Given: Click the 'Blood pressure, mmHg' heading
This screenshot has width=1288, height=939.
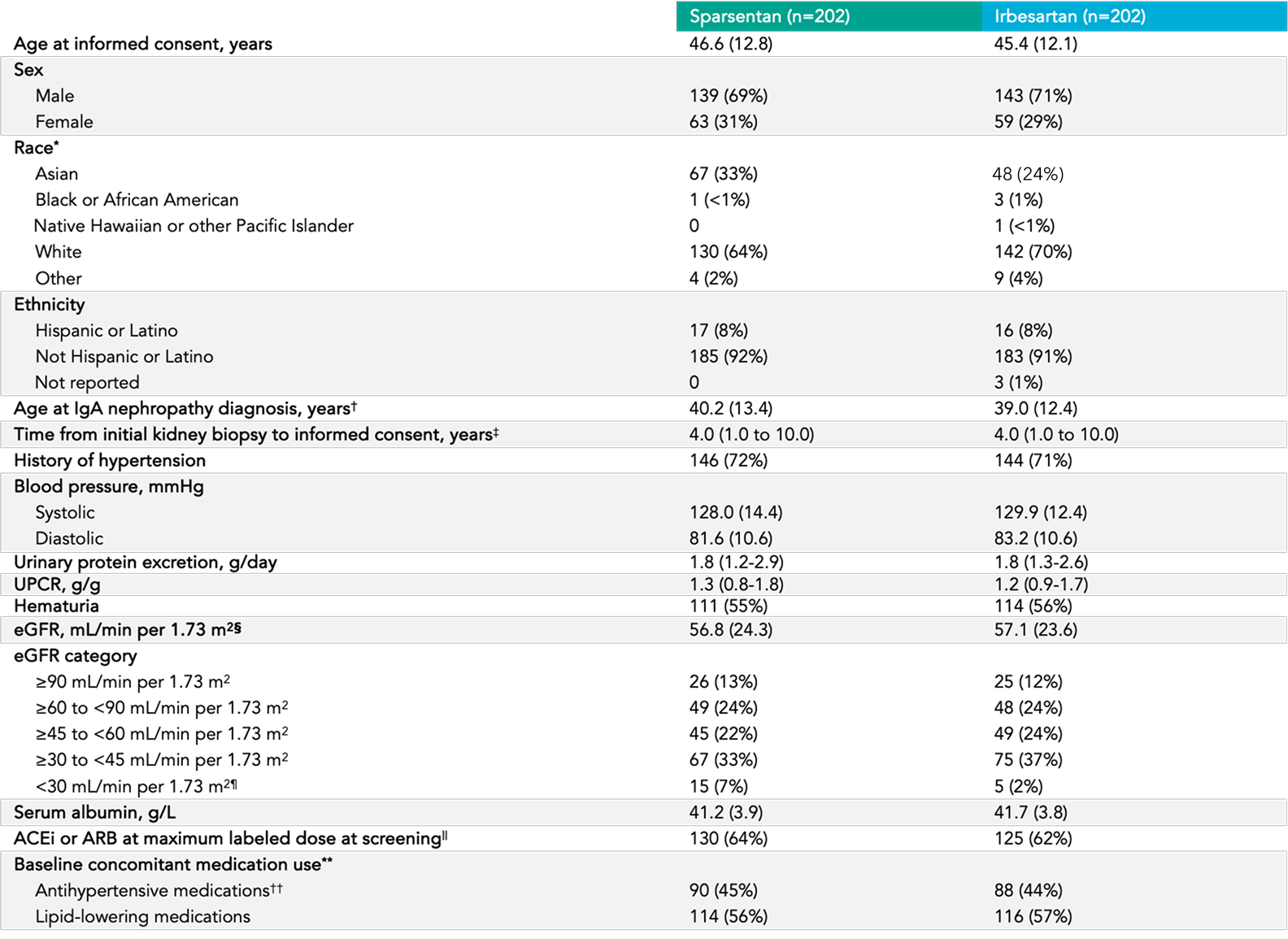Looking at the screenshot, I should [109, 487].
